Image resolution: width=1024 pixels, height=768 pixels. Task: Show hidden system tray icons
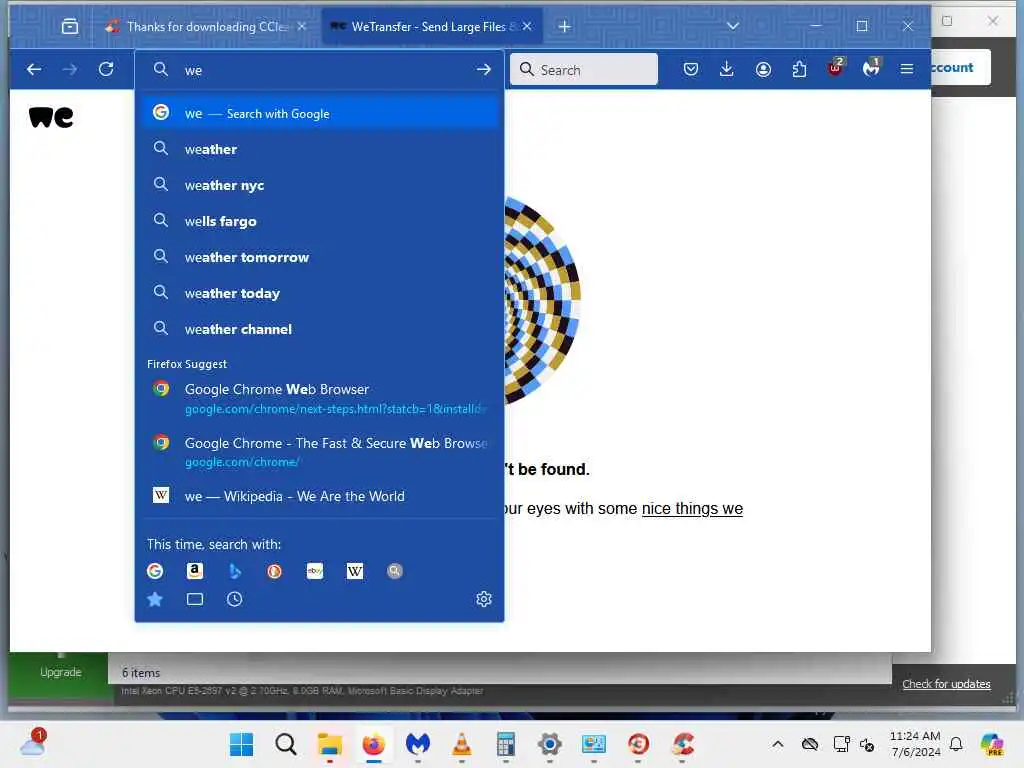point(777,744)
